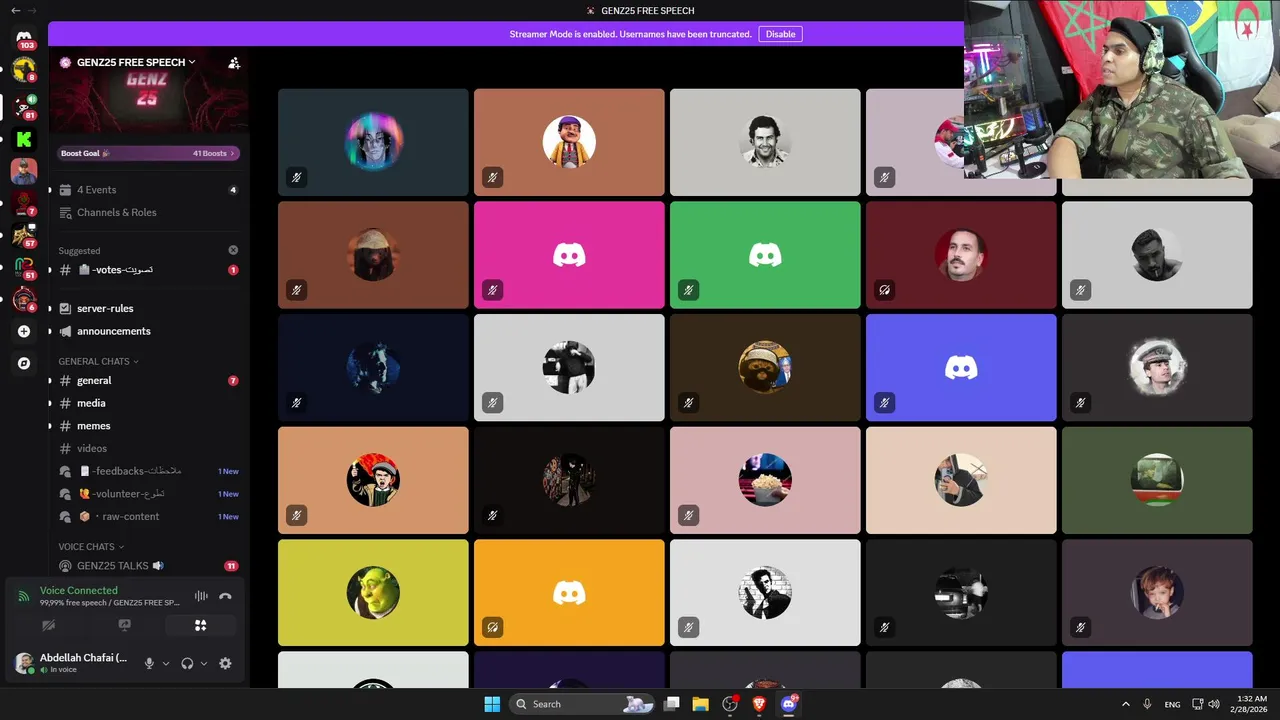
Task: Open the Discover servers compass icon
Action: (24, 363)
